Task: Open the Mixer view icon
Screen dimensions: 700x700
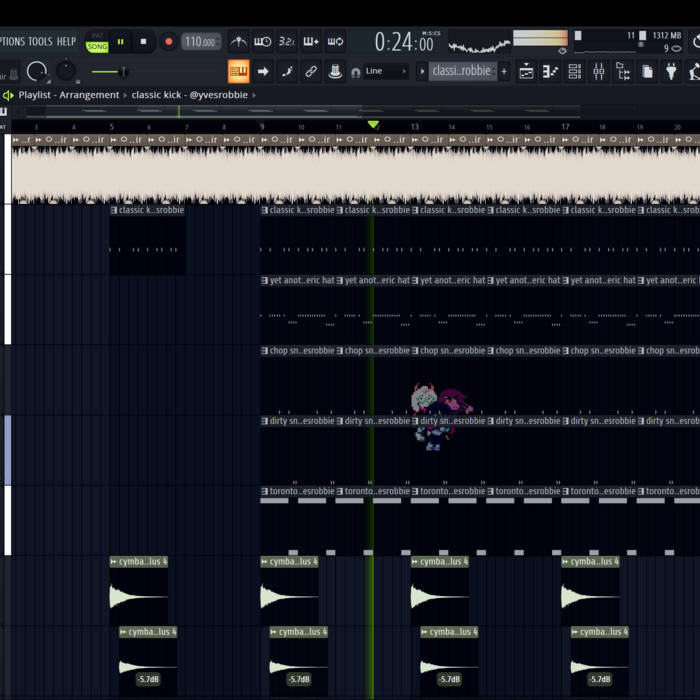Action: click(x=599, y=72)
